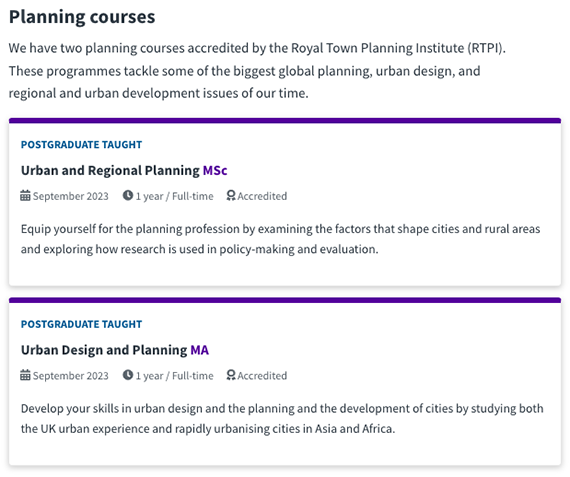570x477 pixels.
Task: Click 1 year / Full-time in MSc card
Action: [x=174, y=196]
